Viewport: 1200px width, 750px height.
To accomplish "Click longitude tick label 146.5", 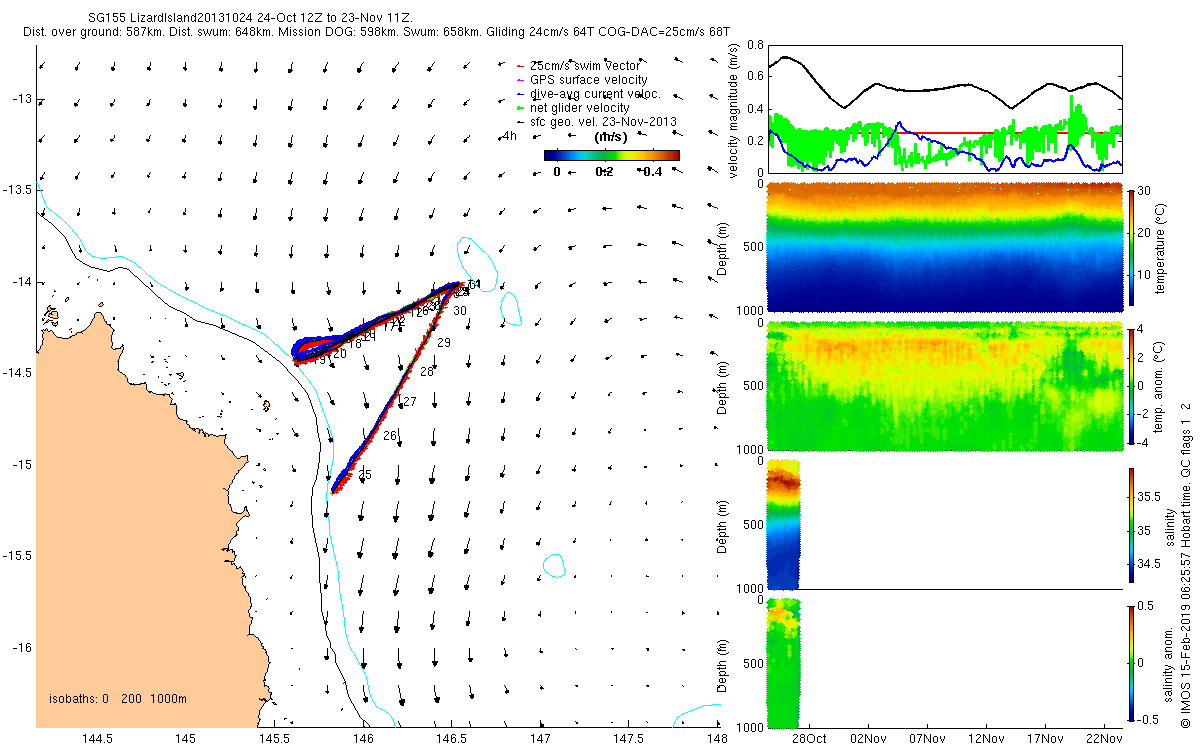I will coord(452,740).
